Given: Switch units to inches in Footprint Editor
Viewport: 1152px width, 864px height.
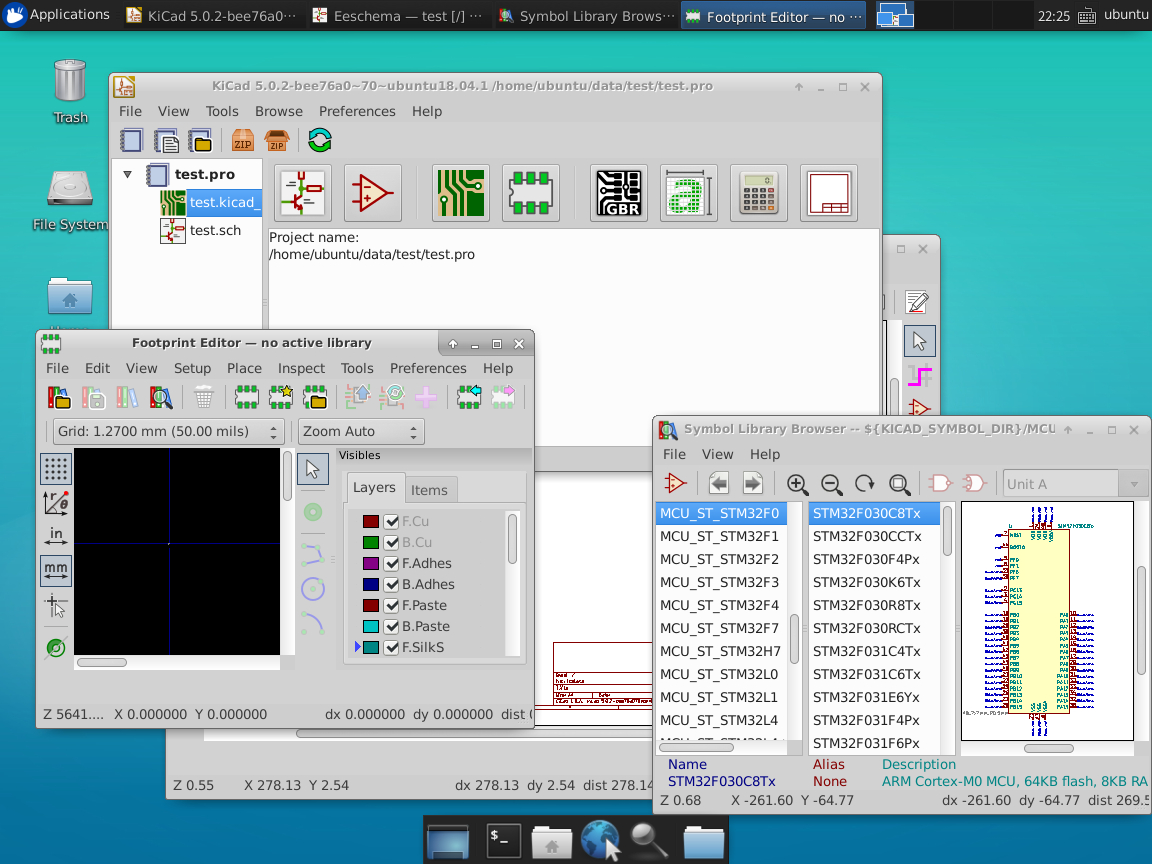Looking at the screenshot, I should (x=56, y=536).
